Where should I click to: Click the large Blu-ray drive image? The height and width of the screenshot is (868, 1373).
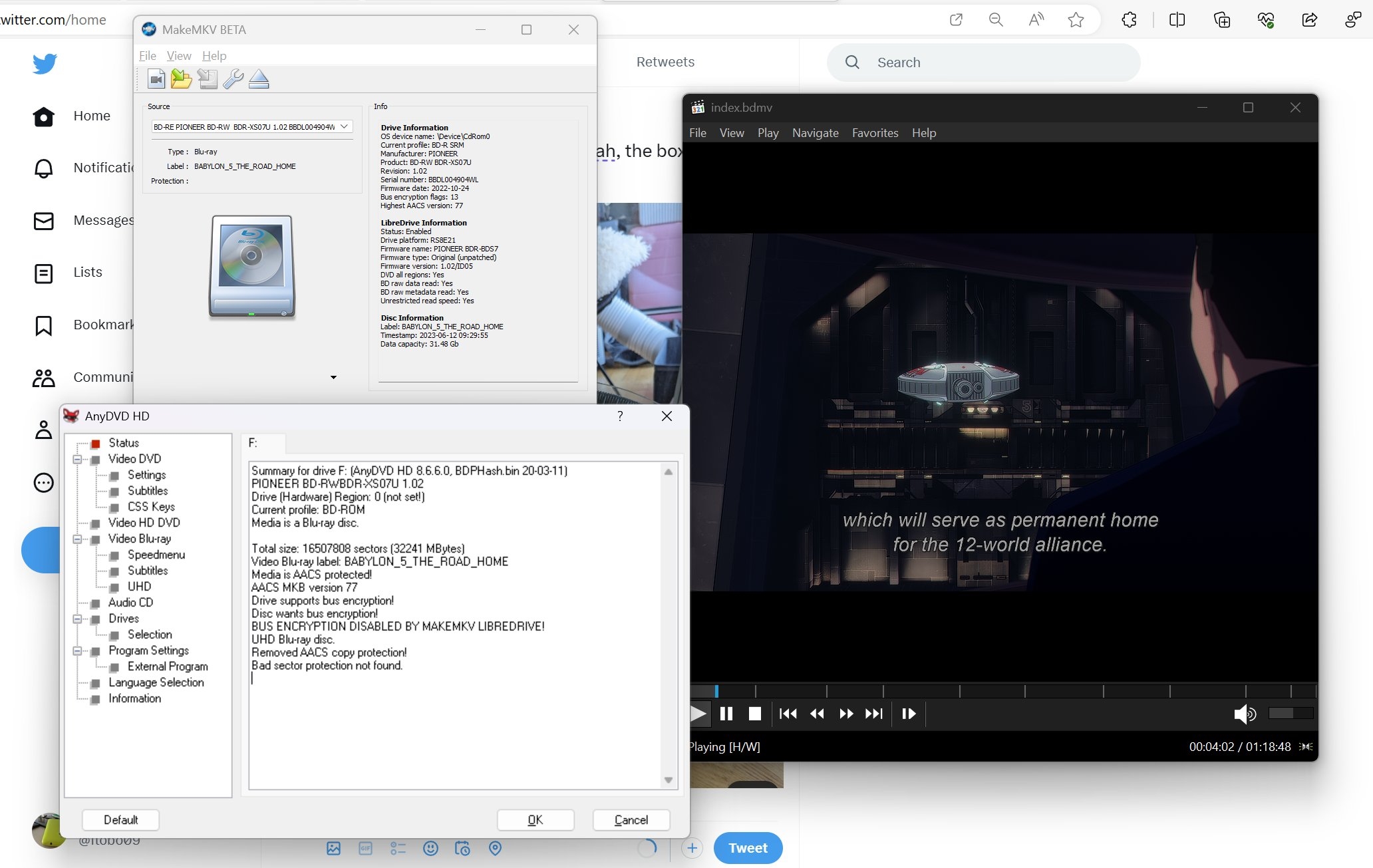pos(251,266)
